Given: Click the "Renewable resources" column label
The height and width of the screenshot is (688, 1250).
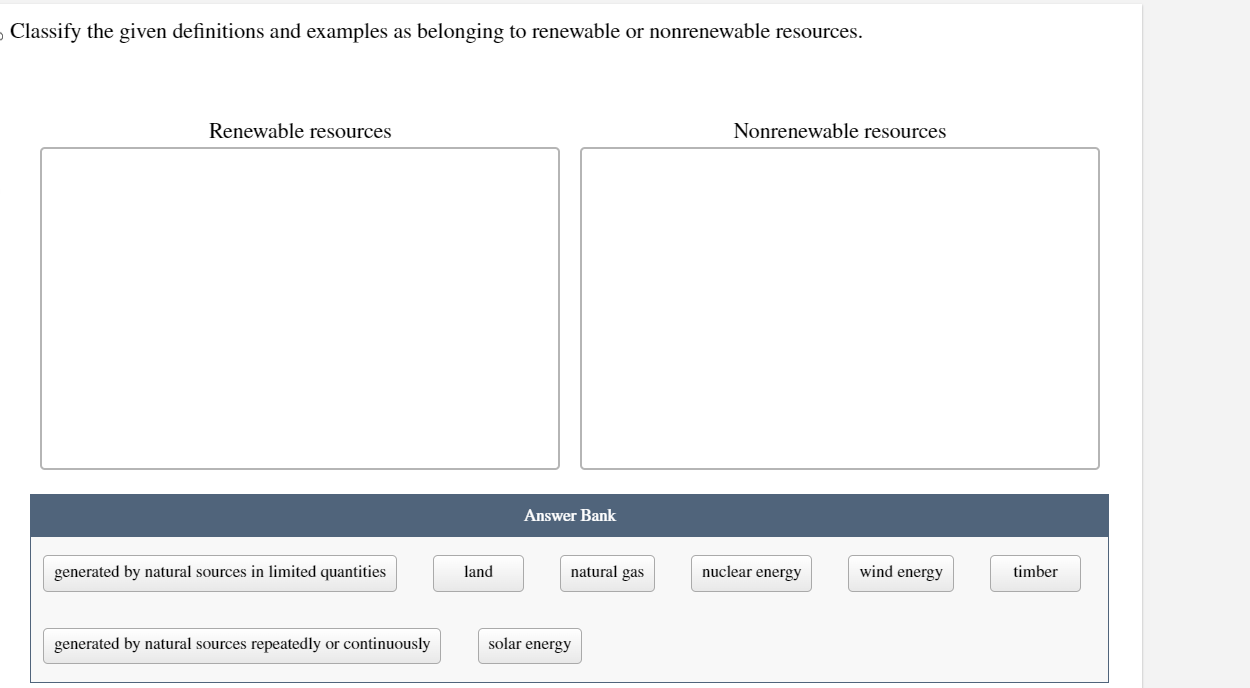Looking at the screenshot, I should click(299, 131).
